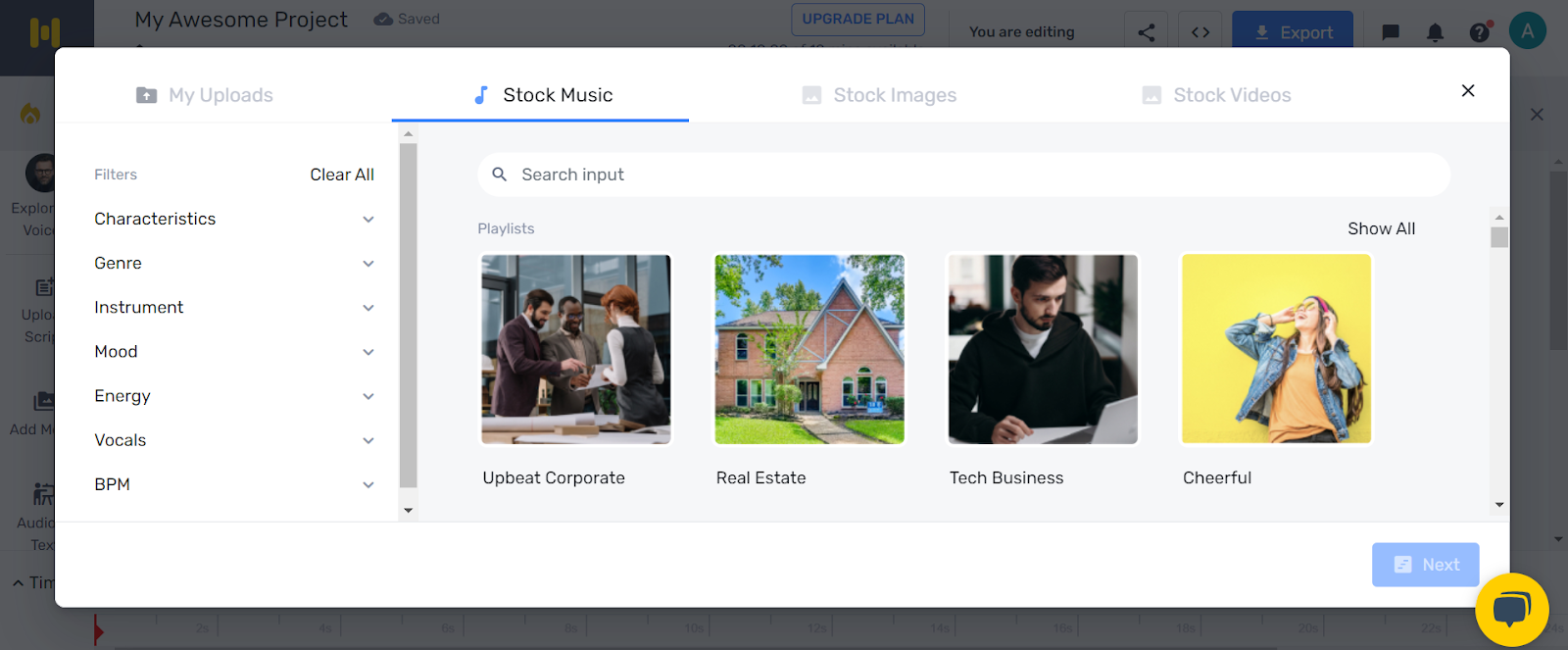This screenshot has width=1568, height=650.
Task: Switch to the Stock Images tab
Action: (x=878, y=95)
